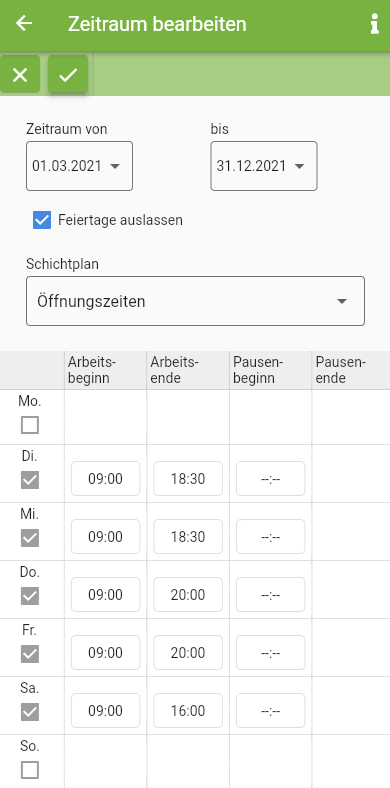This screenshot has height=788, width=390.
Task: Open the bis date dropdown 31.12.2021
Action: pos(264,166)
